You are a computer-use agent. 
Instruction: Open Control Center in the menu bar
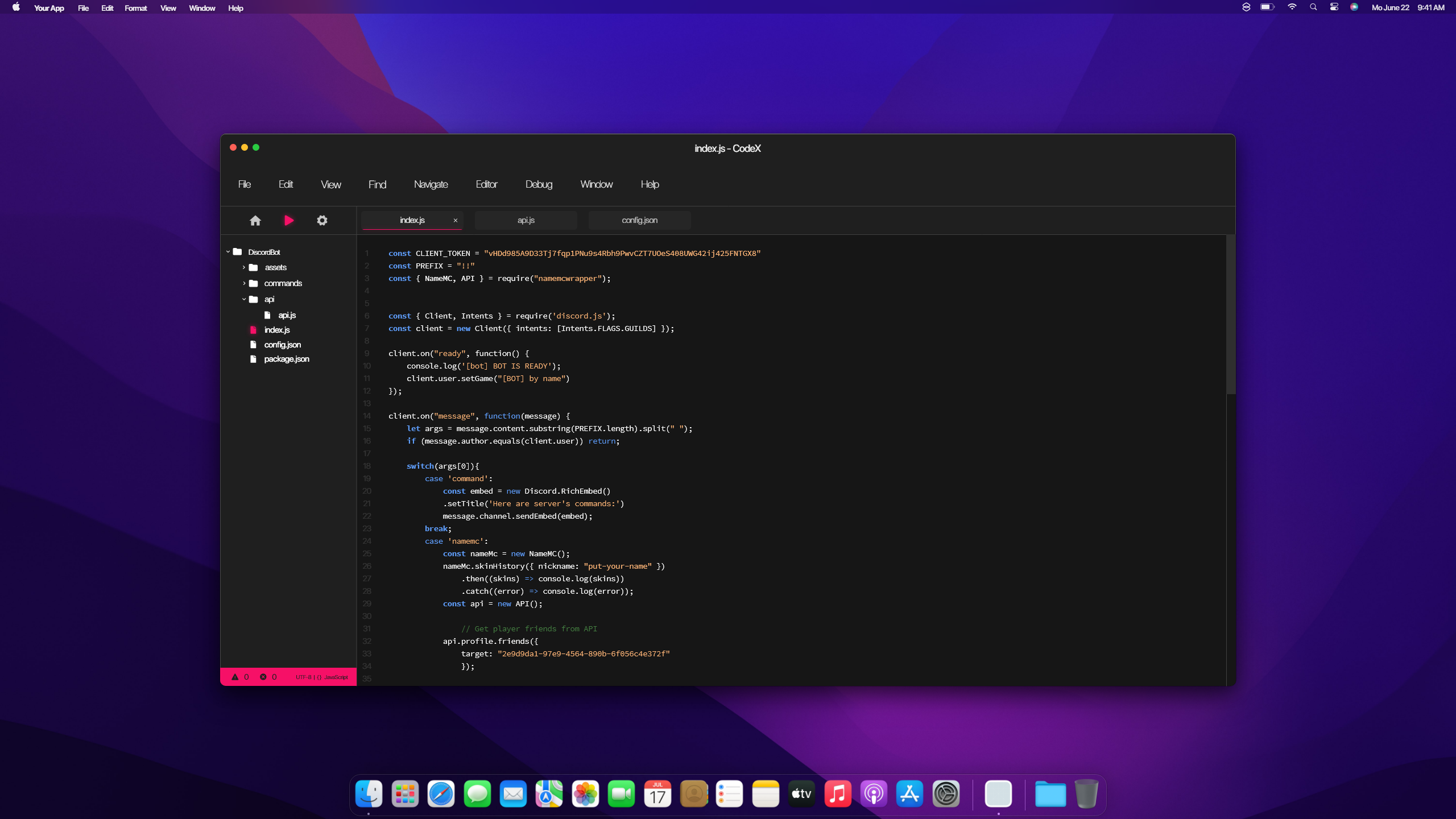point(1334,7)
